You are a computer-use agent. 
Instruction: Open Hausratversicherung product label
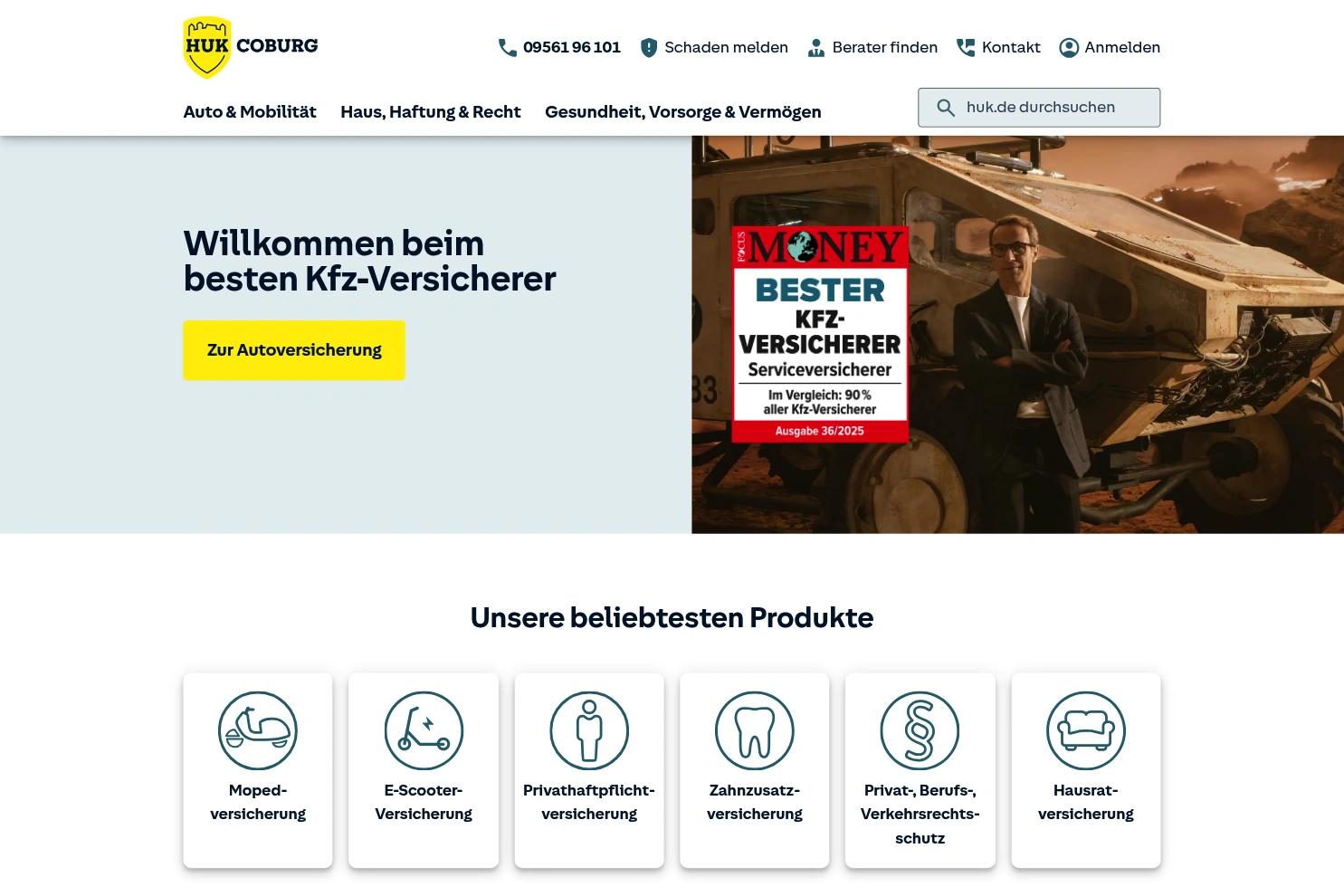[x=1086, y=802]
